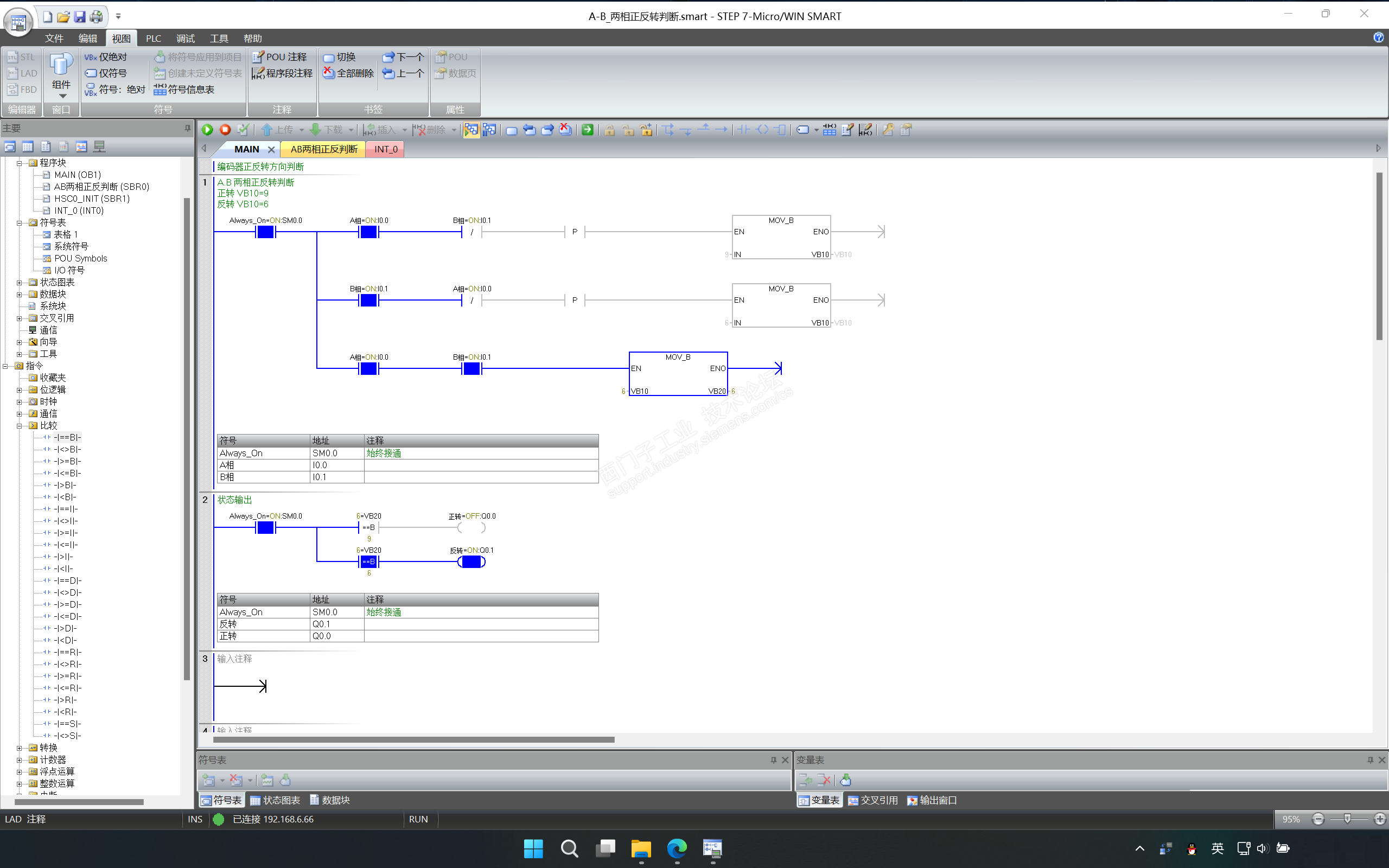Click the green RUN button in editor toolbar

click(x=207, y=130)
